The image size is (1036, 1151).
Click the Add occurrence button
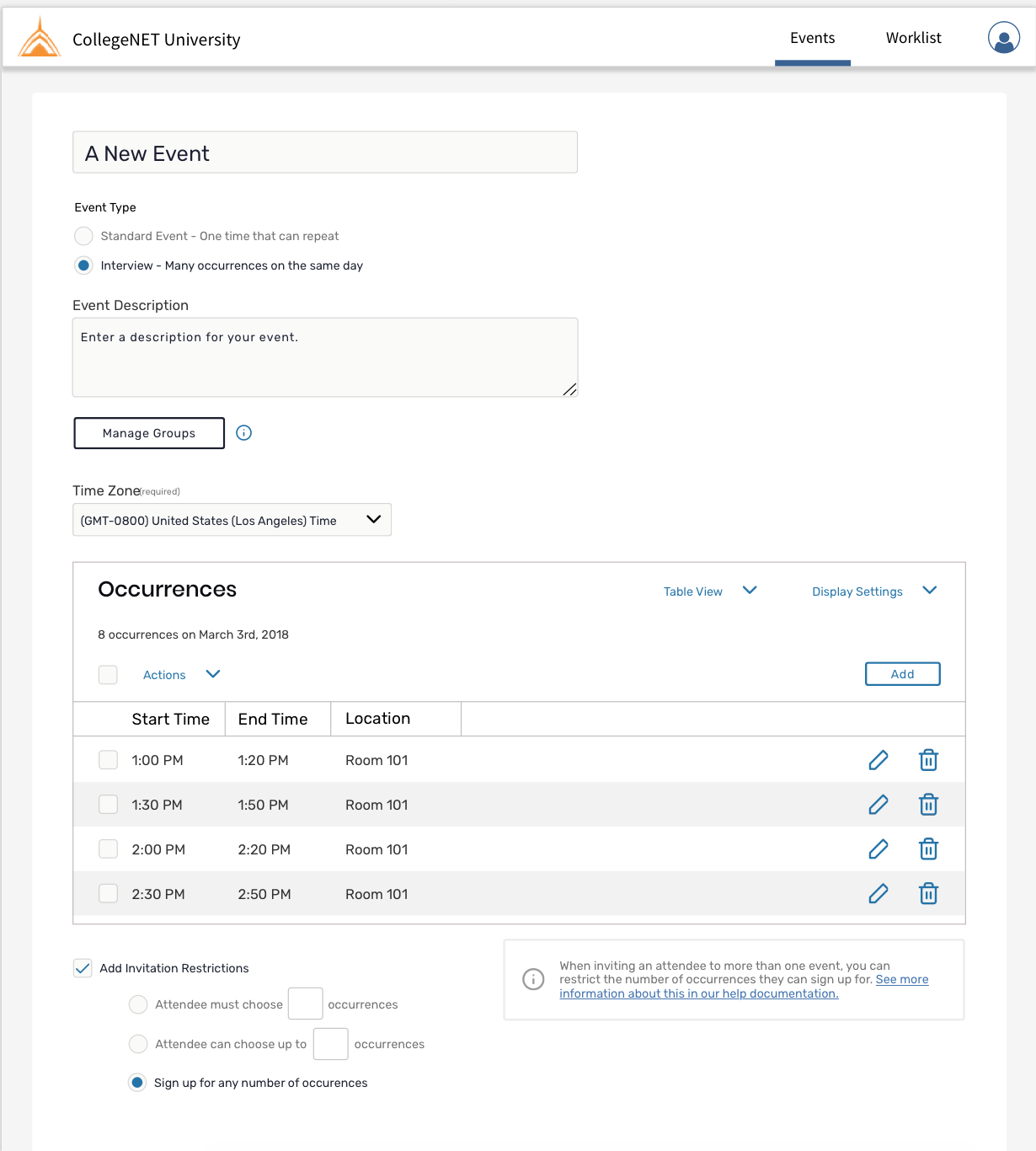(903, 674)
